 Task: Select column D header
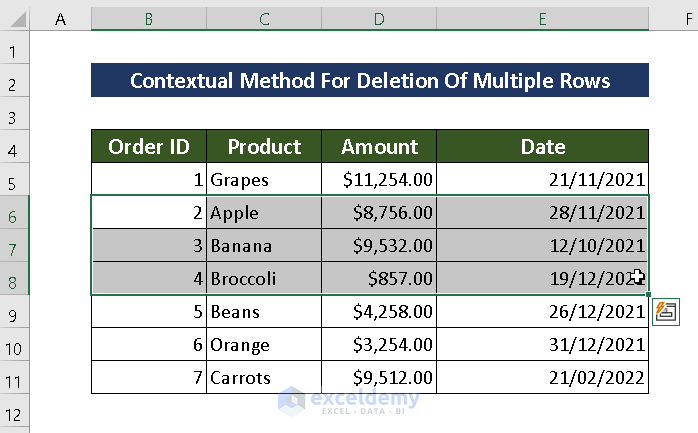click(379, 19)
